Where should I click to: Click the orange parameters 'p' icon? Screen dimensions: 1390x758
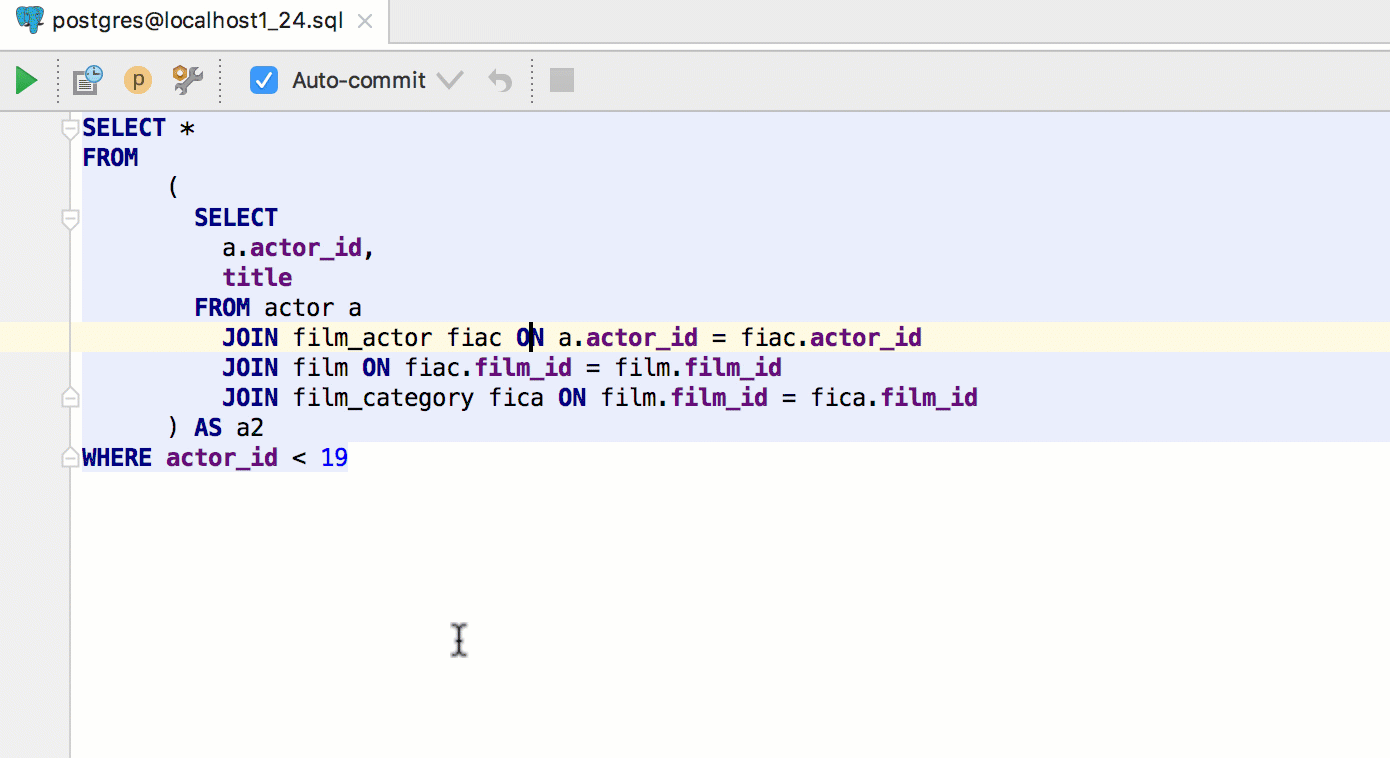pyautogui.click(x=138, y=80)
